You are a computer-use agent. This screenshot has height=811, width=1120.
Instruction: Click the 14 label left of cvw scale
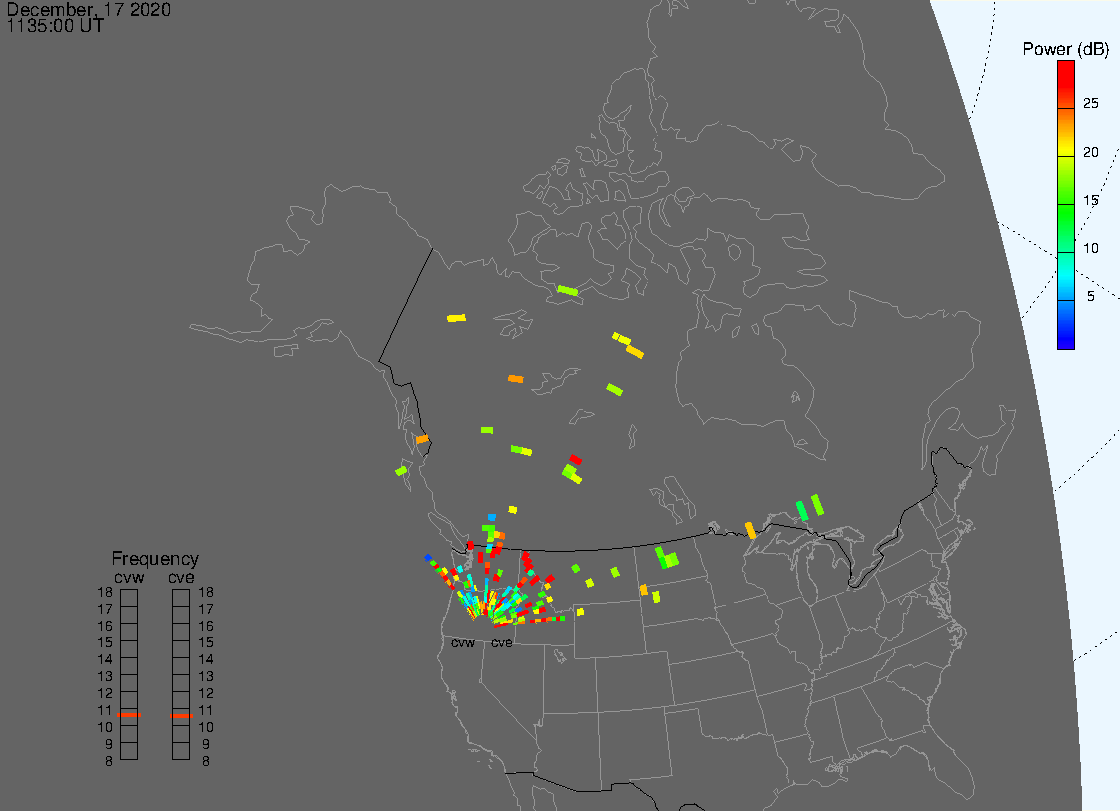(x=105, y=660)
